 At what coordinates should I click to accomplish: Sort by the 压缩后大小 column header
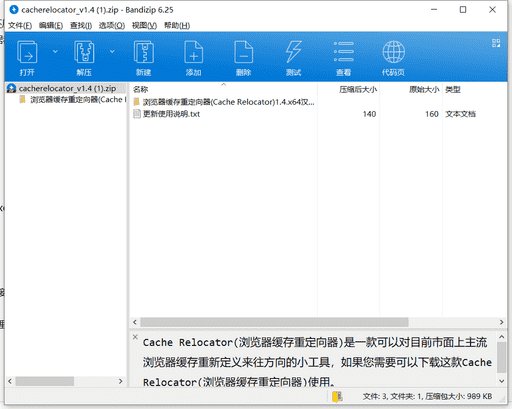pyautogui.click(x=358, y=89)
